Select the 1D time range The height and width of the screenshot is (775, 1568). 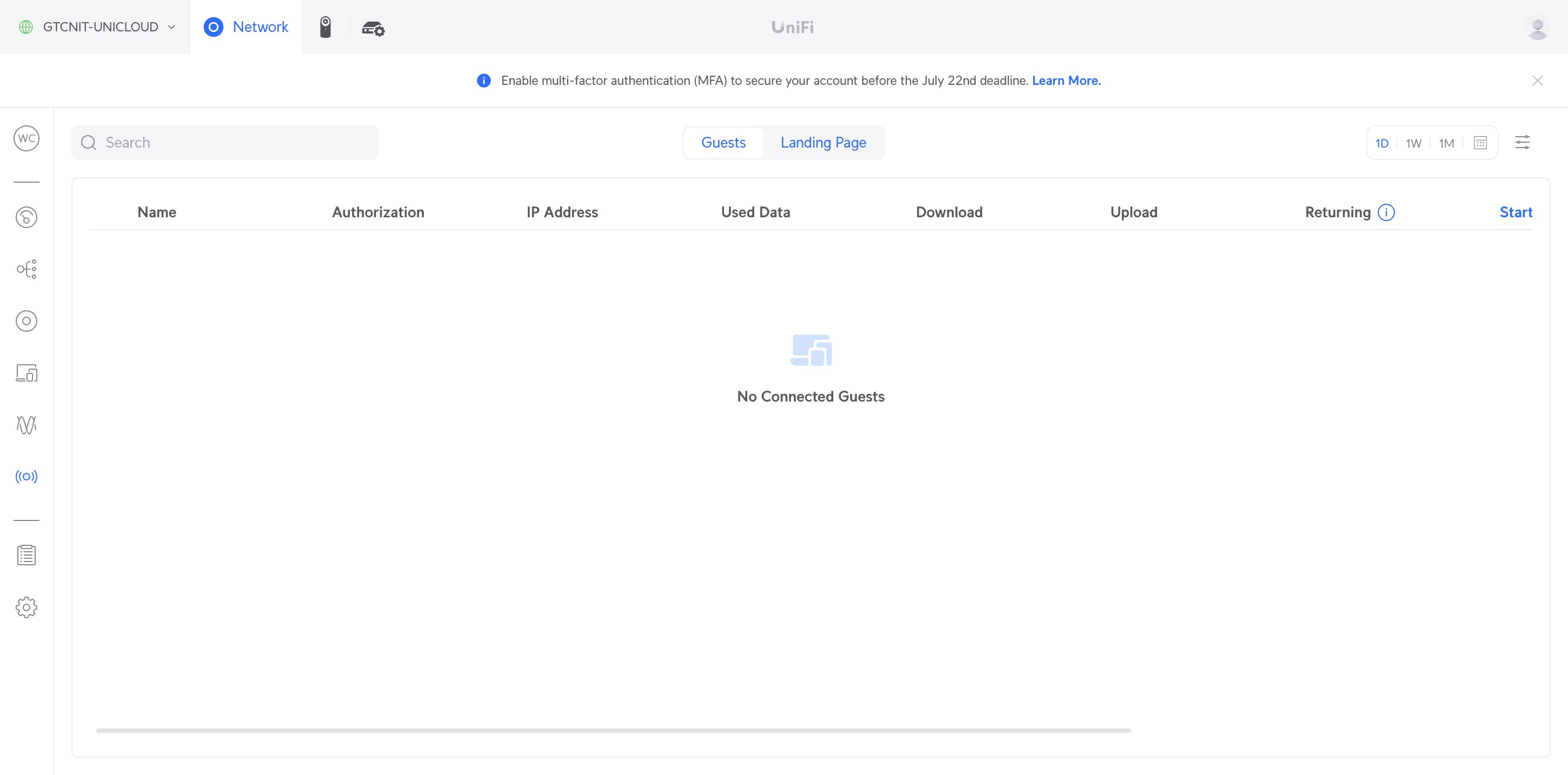coord(1382,143)
